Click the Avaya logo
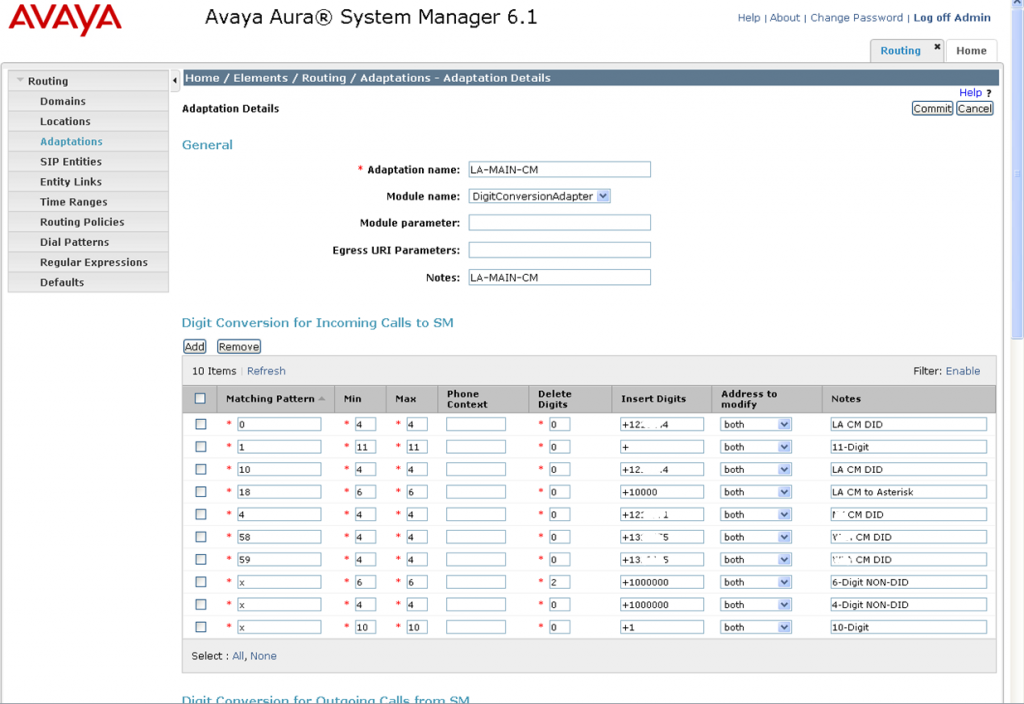Viewport: 1024px width, 704px height. 64,18
